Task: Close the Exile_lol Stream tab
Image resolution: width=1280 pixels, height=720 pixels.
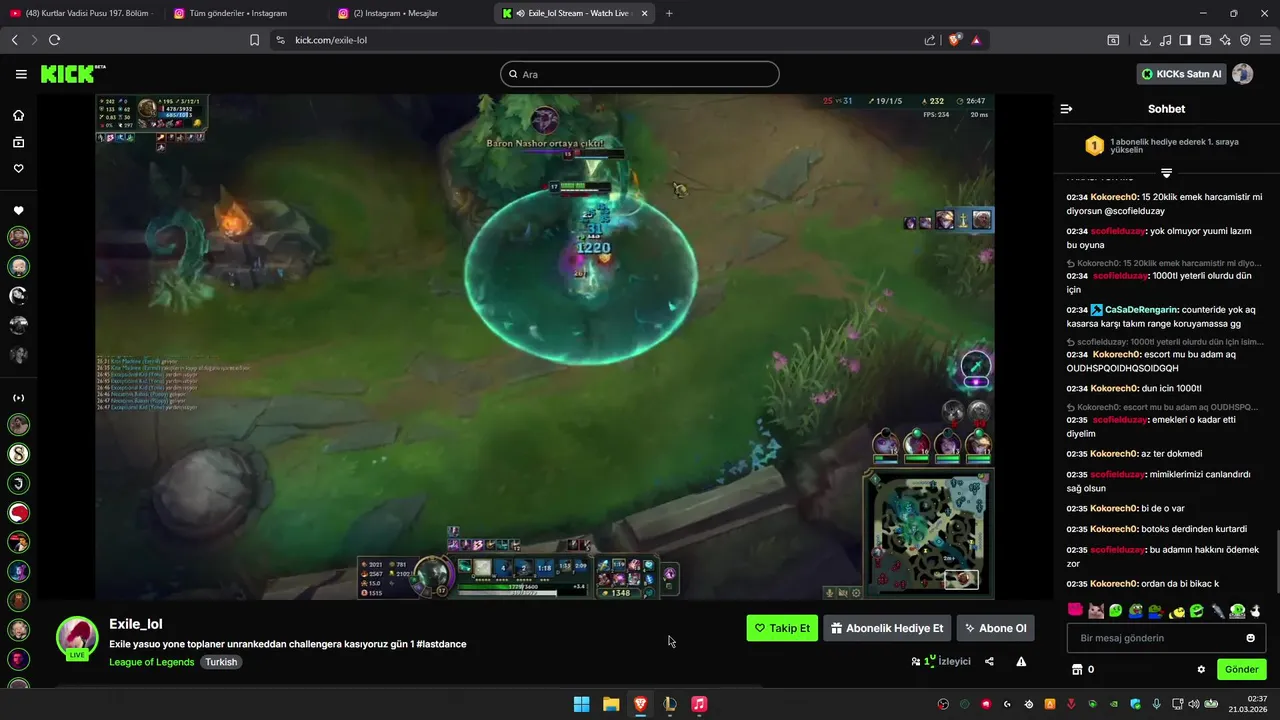Action: click(644, 13)
